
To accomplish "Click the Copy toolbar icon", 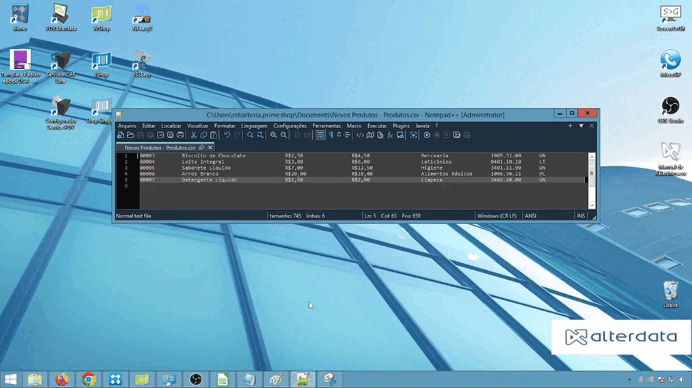I will point(203,135).
